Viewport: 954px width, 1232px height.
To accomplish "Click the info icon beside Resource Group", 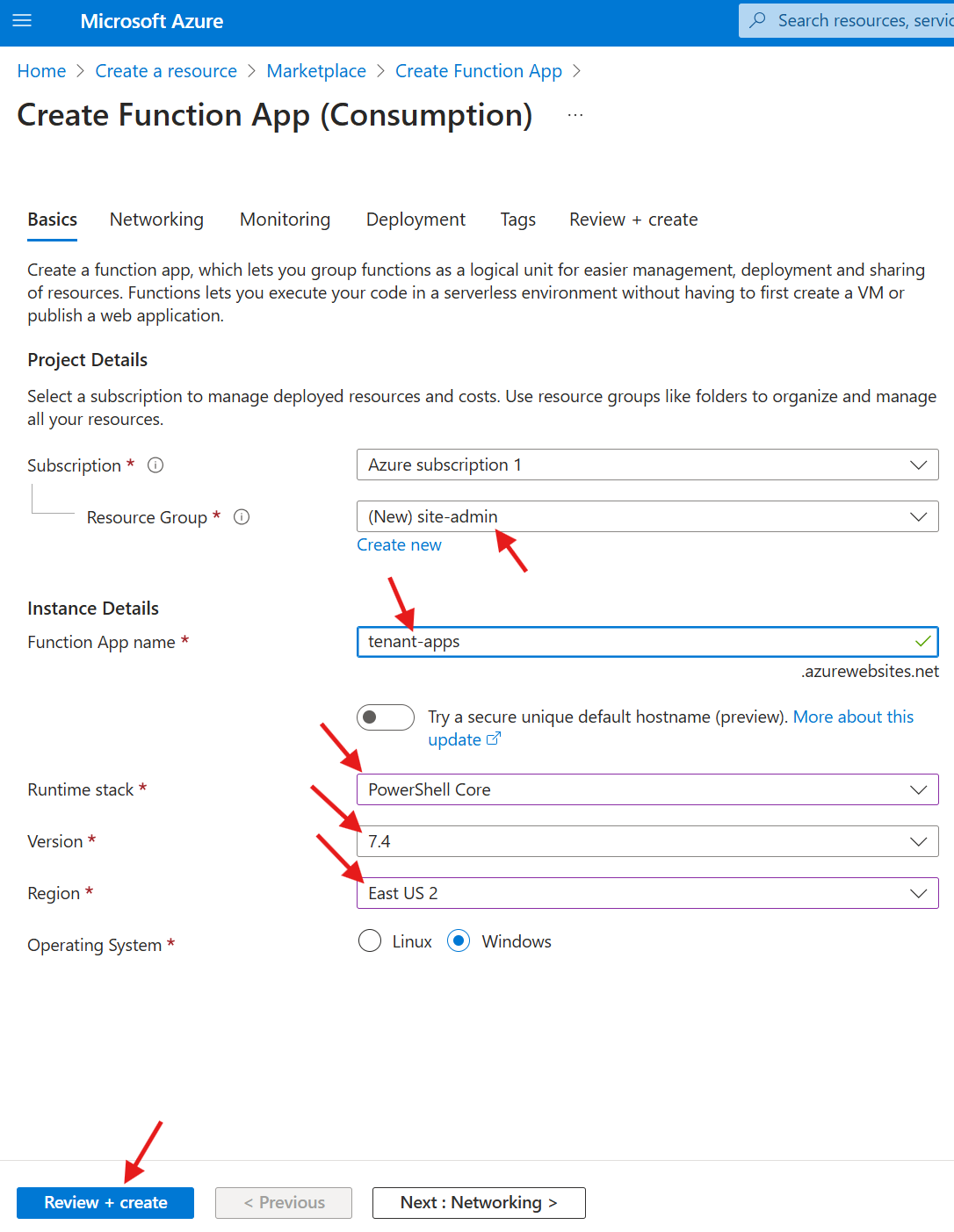I will pyautogui.click(x=242, y=517).
